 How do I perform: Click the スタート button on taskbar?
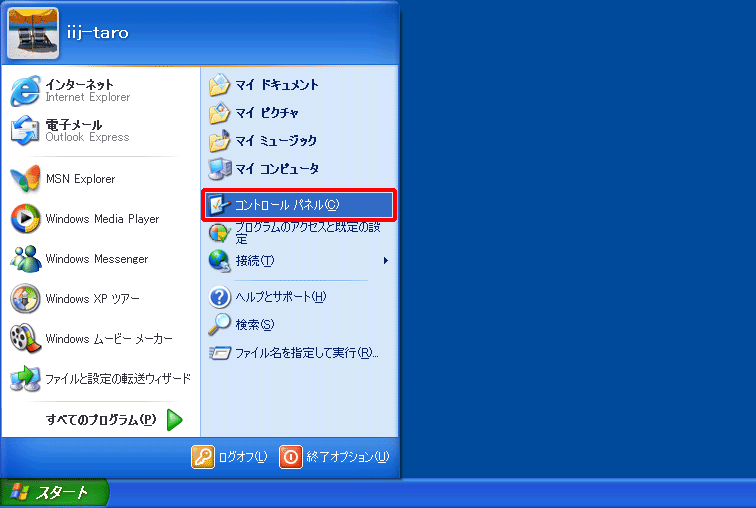click(54, 493)
